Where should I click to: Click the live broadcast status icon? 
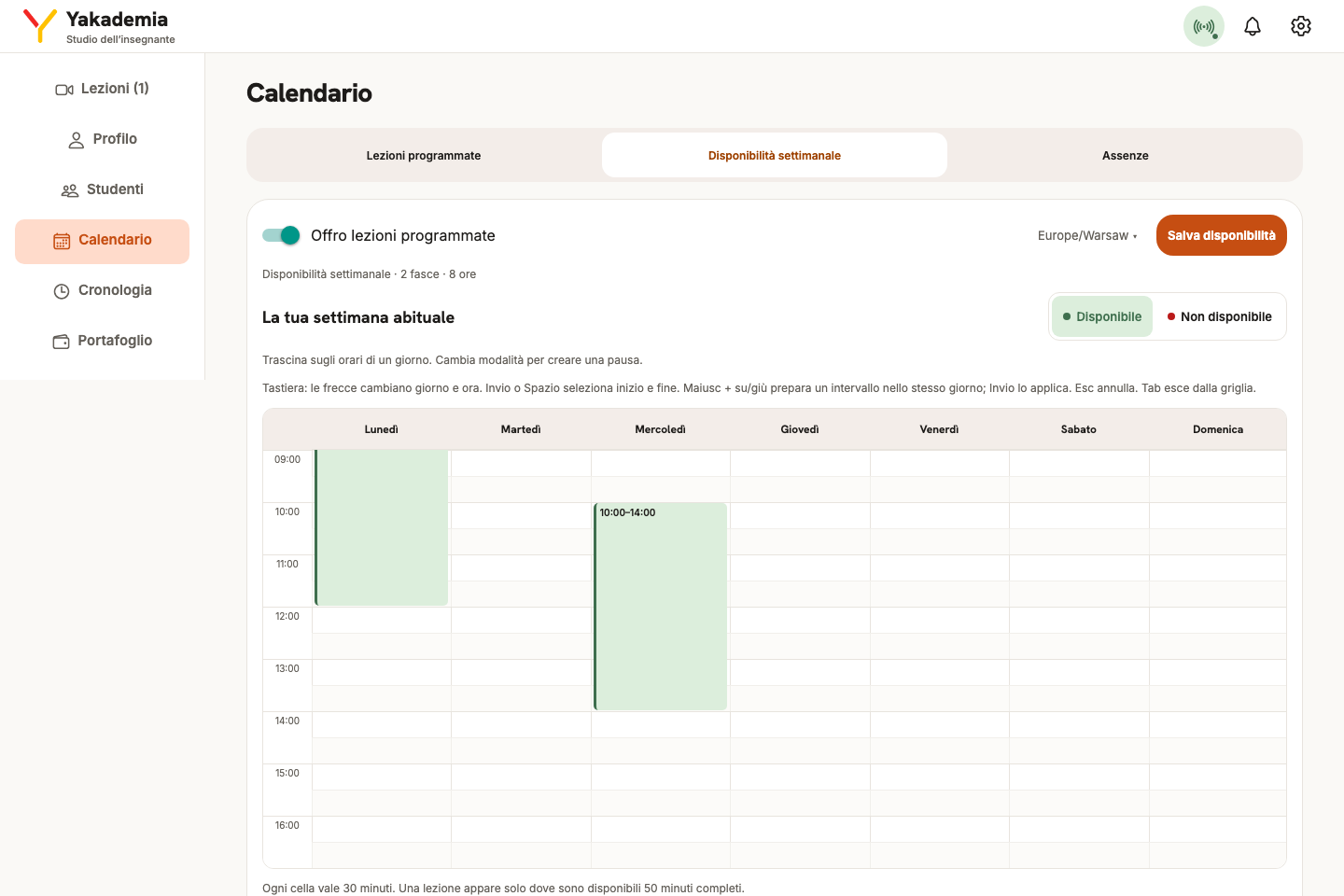(x=1204, y=26)
